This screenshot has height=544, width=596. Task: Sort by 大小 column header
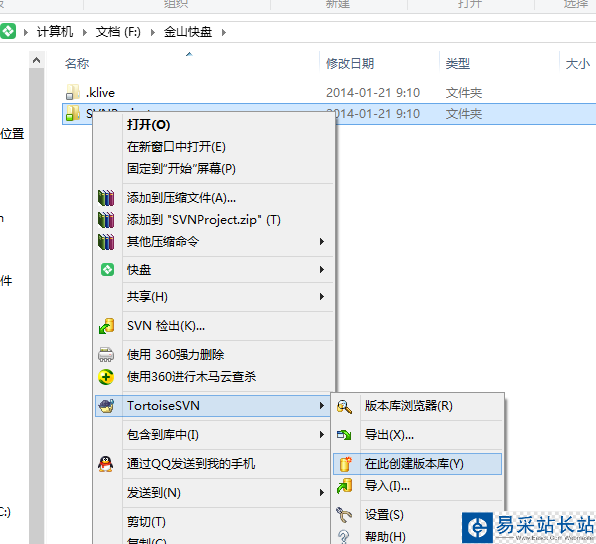click(578, 63)
